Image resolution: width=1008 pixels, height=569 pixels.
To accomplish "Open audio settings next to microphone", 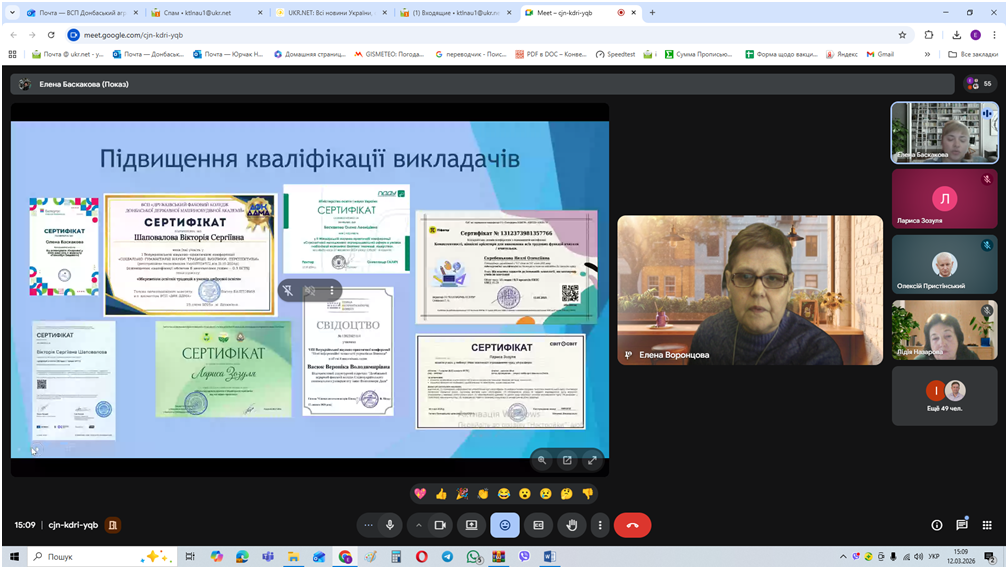I will [368, 525].
